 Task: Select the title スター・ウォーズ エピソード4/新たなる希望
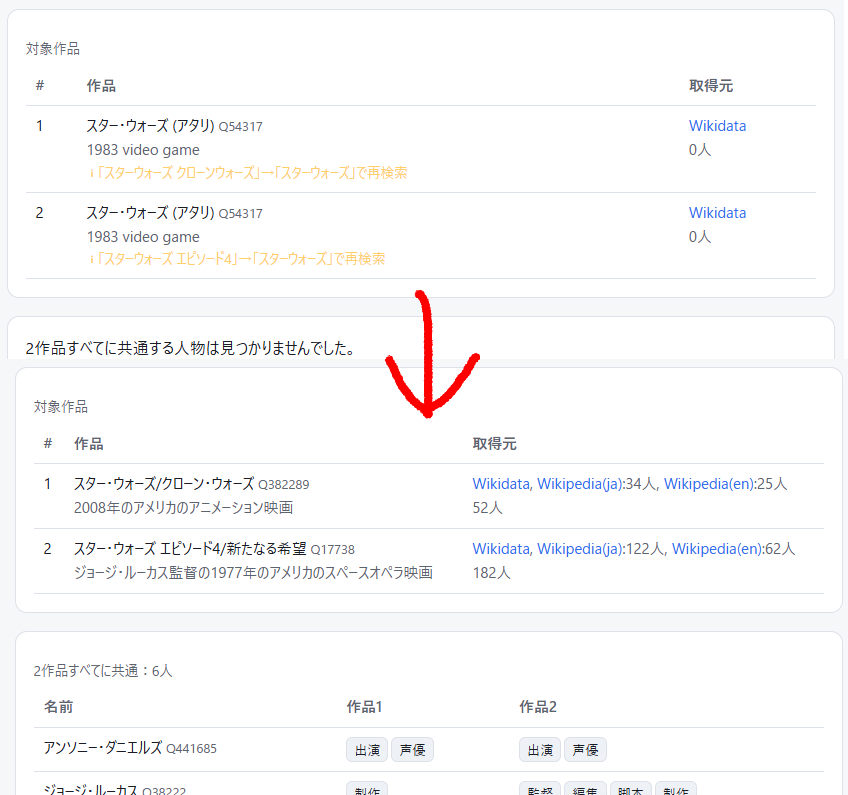(190, 548)
